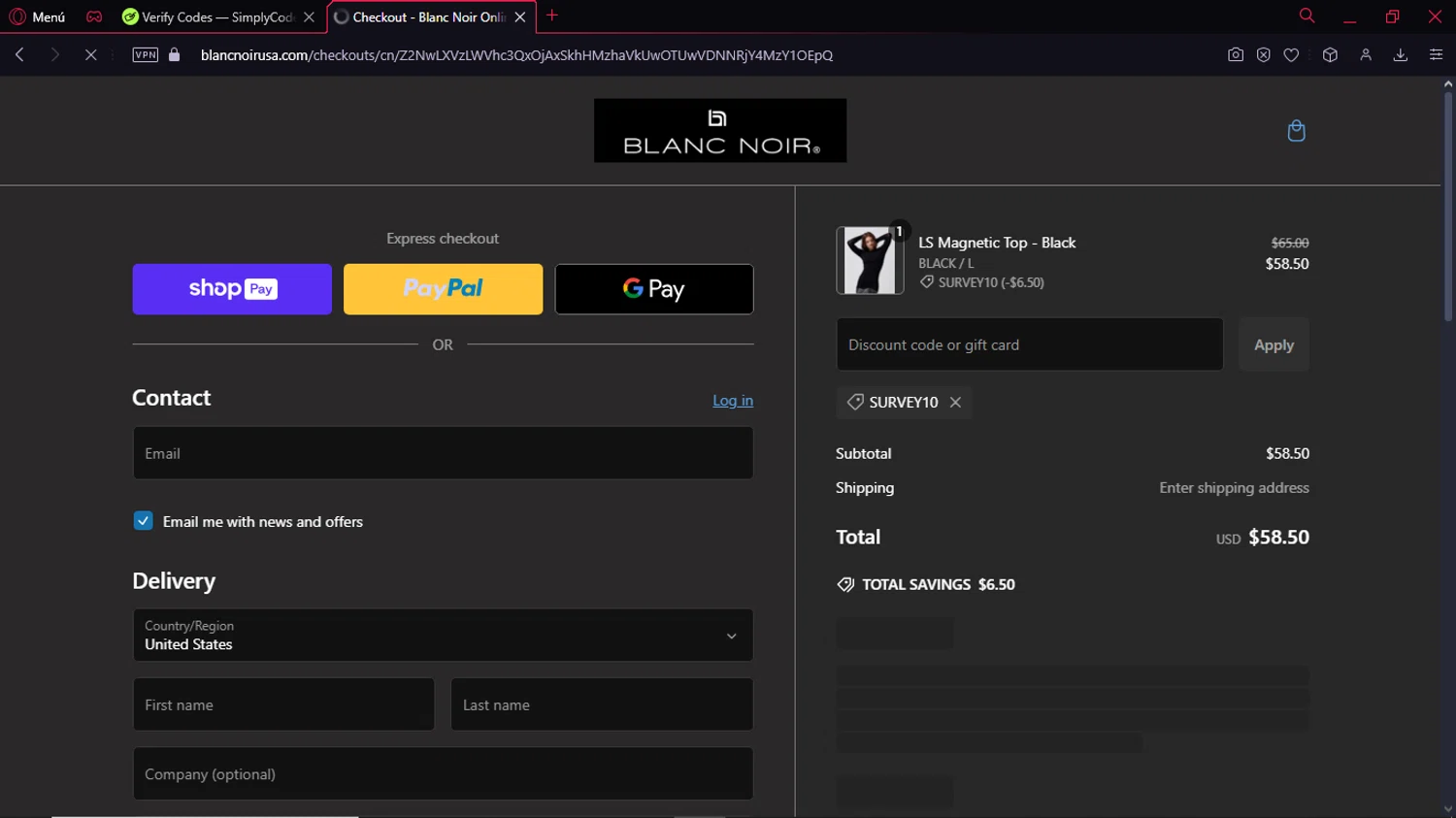Click the Discount code or gift card field
The height and width of the screenshot is (818, 1456).
click(x=1030, y=344)
